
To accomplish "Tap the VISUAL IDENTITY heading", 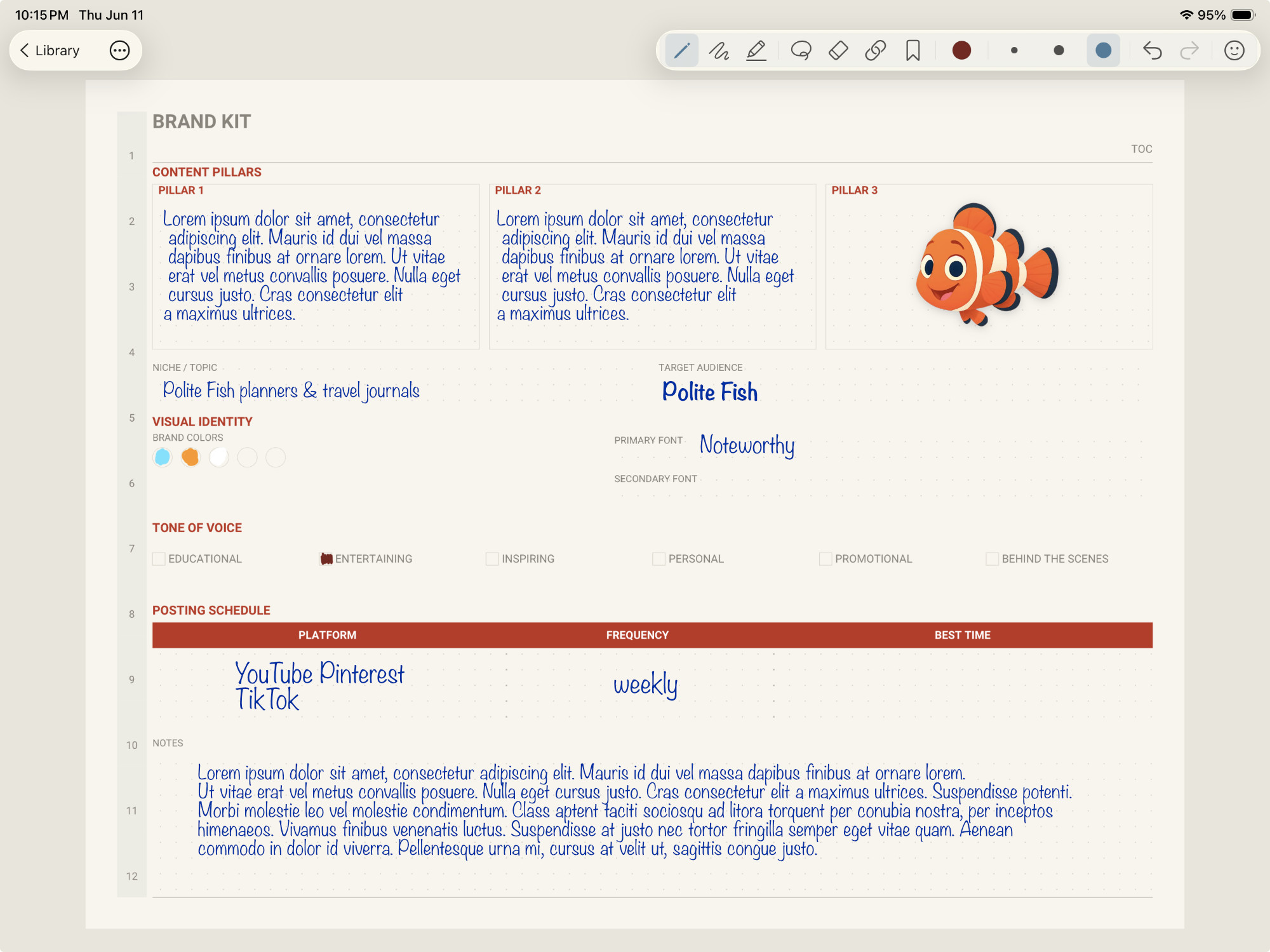I will click(x=202, y=422).
